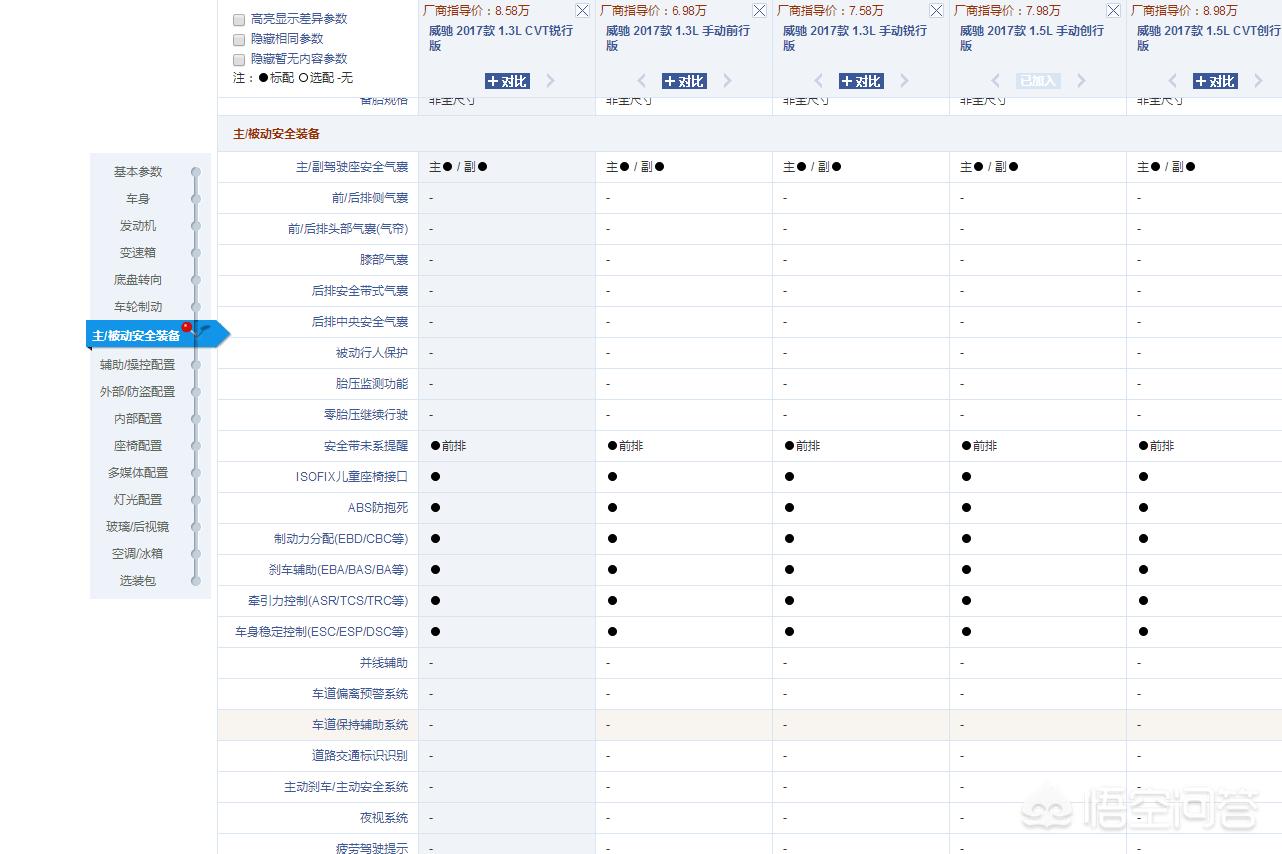This screenshot has width=1282, height=854.
Task: Move 1.5L CVT创行版 column right using arrow
Action: [x=1258, y=81]
